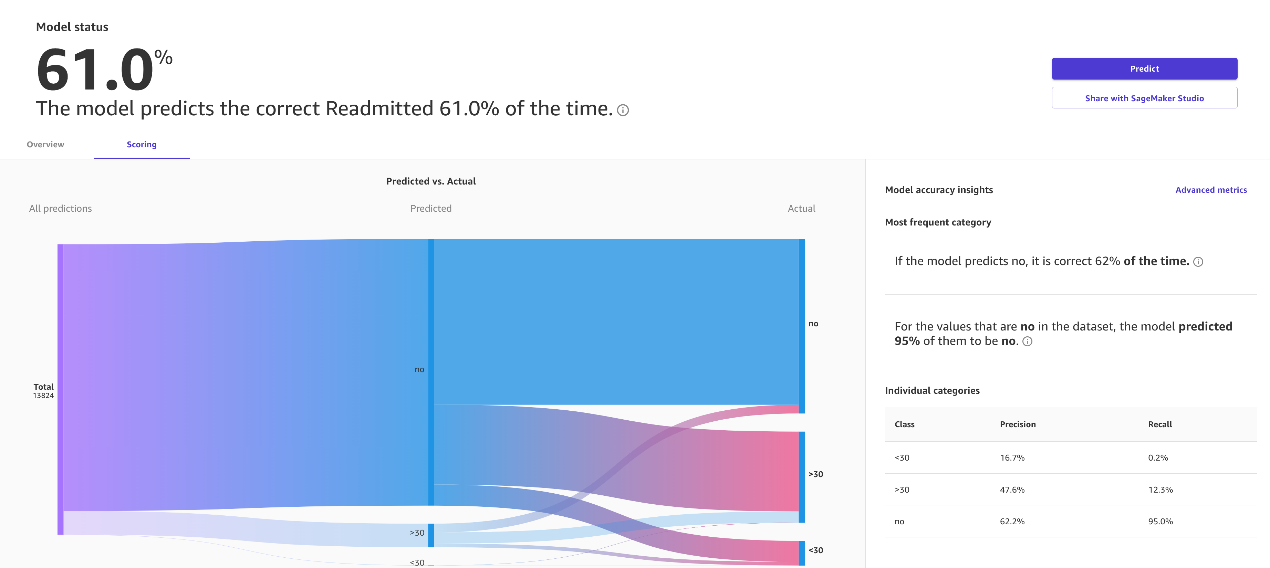Click the Precision column header
This screenshot has width=1270, height=568.
point(1018,424)
